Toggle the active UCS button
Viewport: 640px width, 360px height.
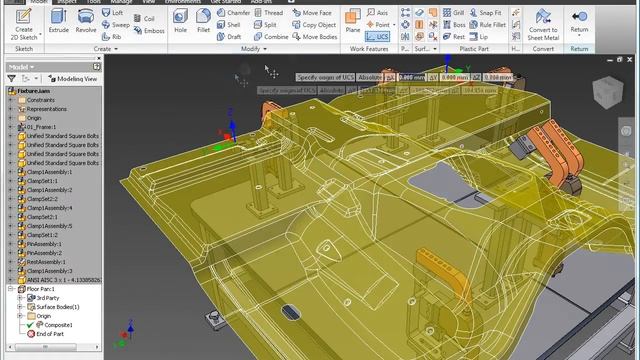[378, 37]
